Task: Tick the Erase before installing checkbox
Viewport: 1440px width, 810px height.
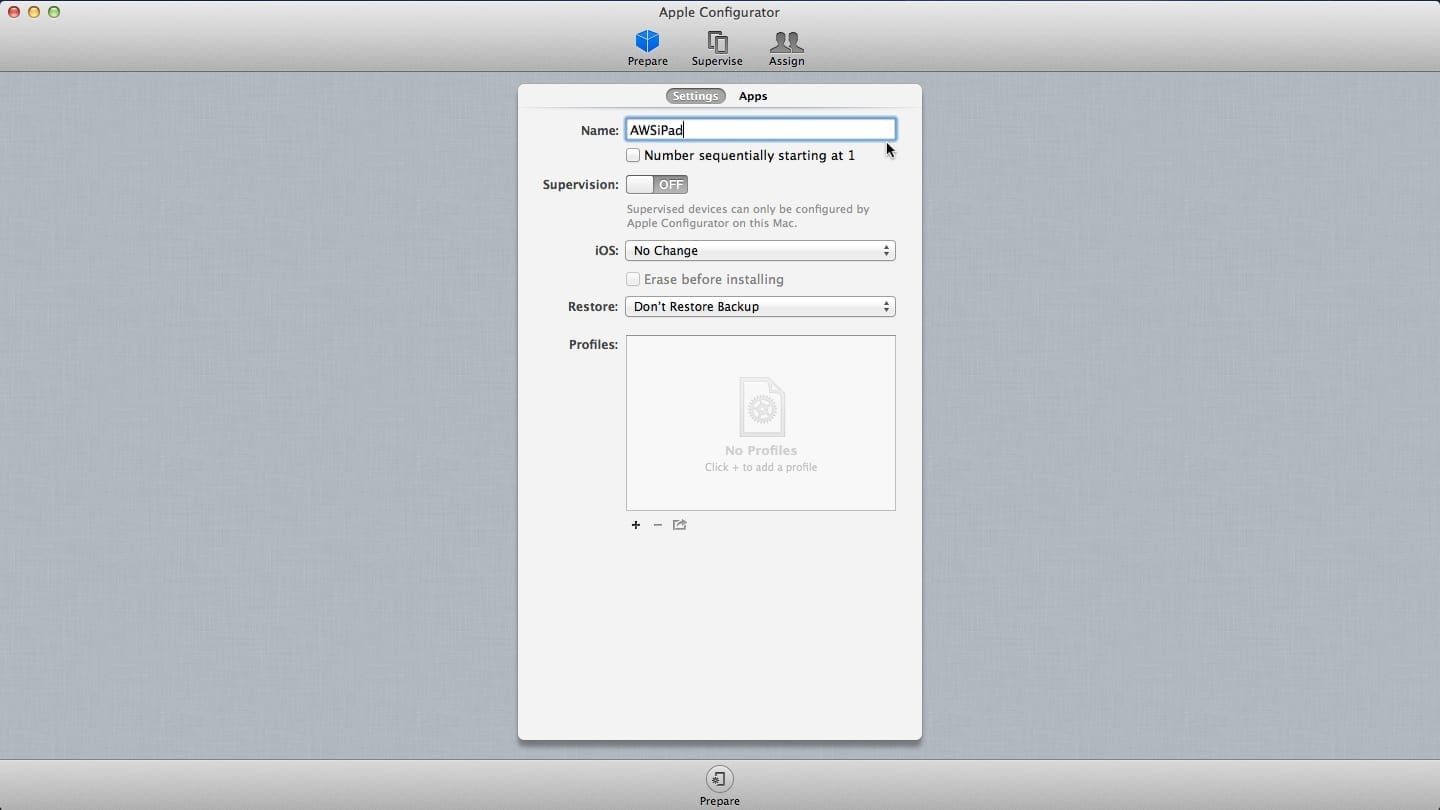Action: pos(633,279)
